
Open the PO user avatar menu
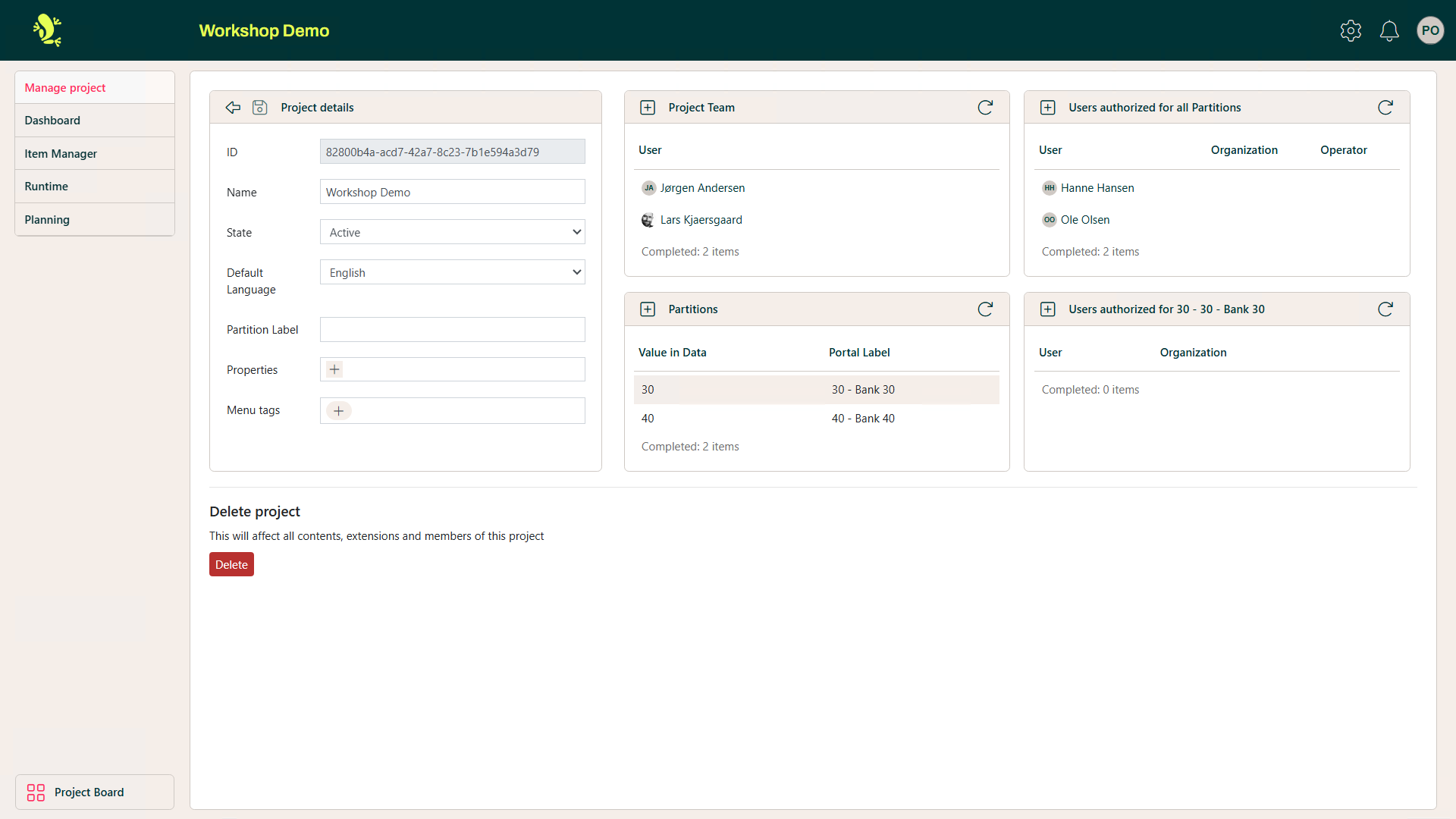1430,30
